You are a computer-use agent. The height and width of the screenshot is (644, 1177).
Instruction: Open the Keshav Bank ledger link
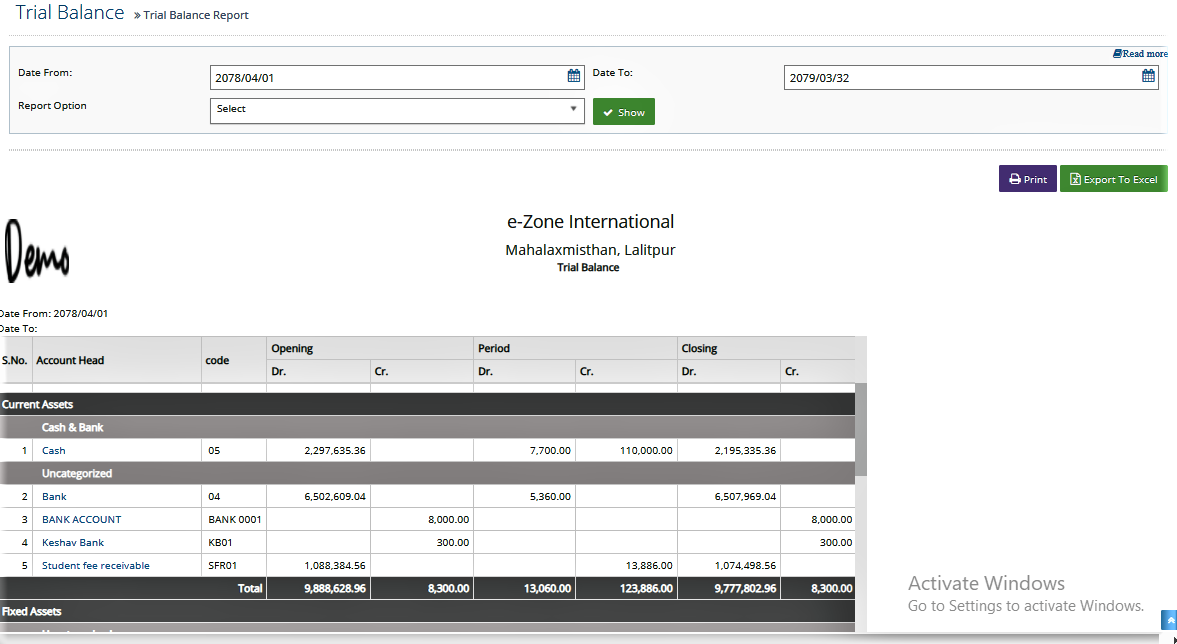pyautogui.click(x=73, y=542)
